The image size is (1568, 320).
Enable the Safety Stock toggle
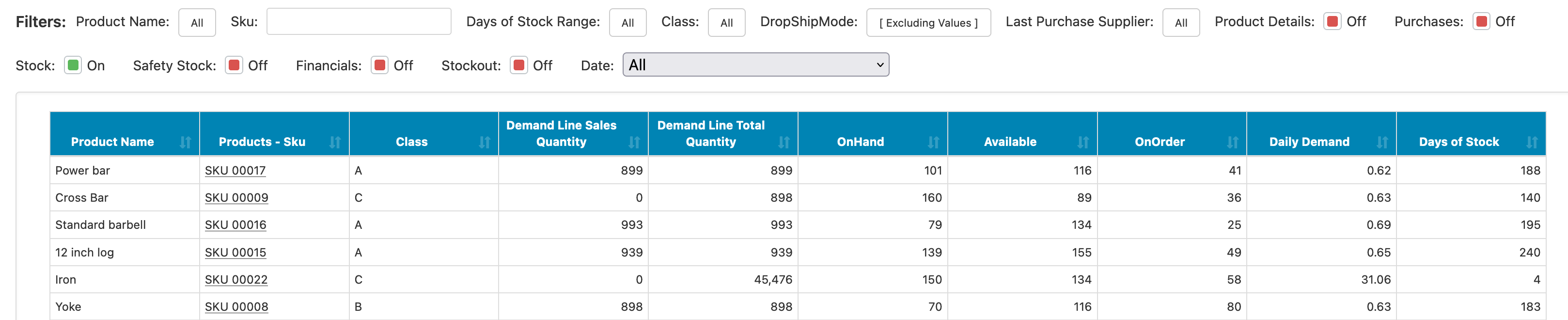pos(234,65)
